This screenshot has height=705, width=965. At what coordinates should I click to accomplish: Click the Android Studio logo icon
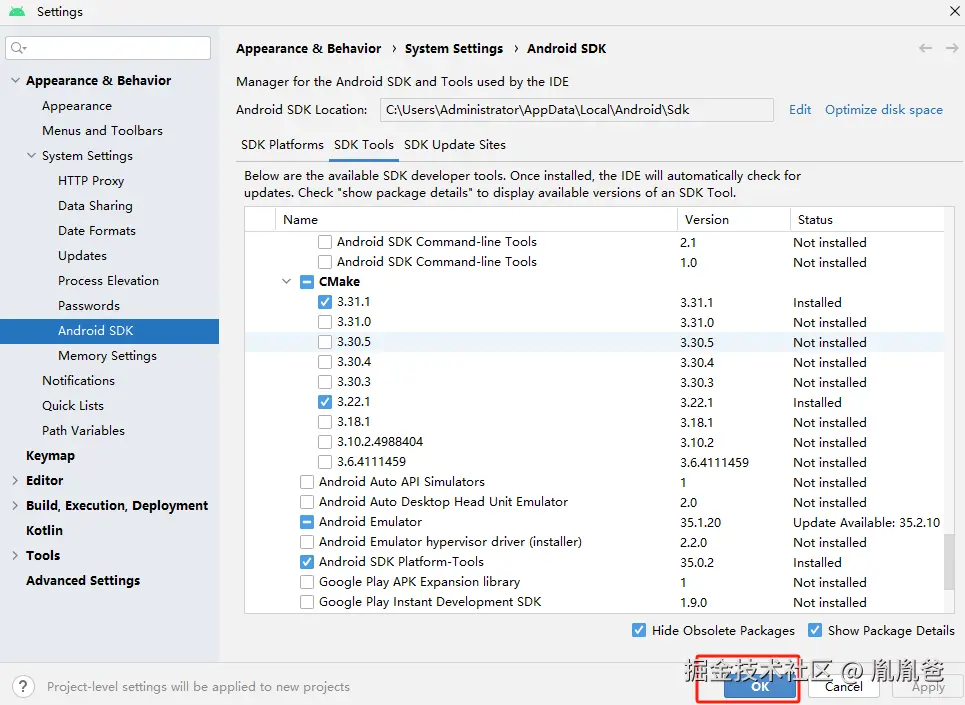coord(17,11)
